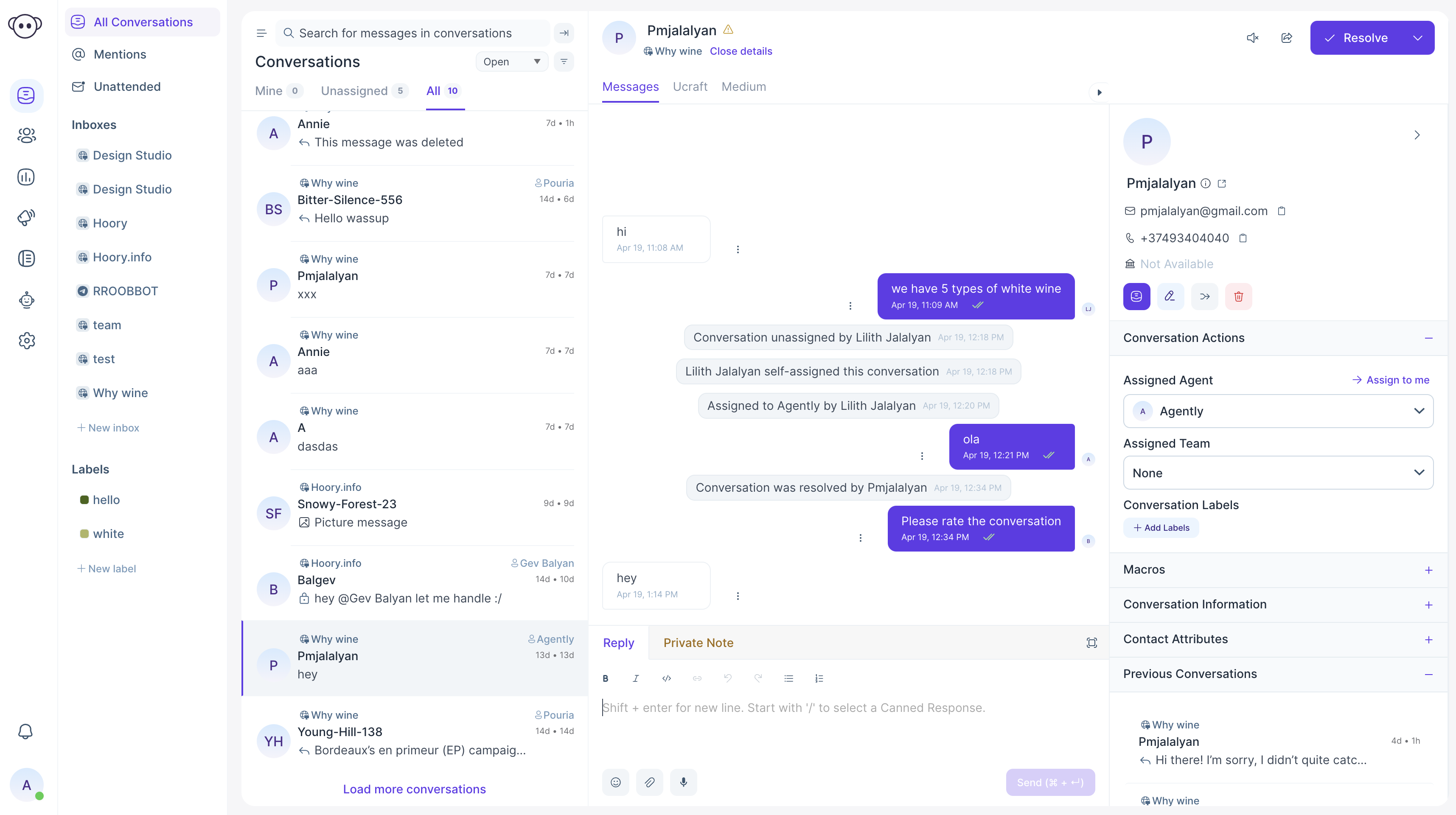The height and width of the screenshot is (815, 1456).
Task: Click the attachment/paperclip icon in reply area
Action: [649, 782]
